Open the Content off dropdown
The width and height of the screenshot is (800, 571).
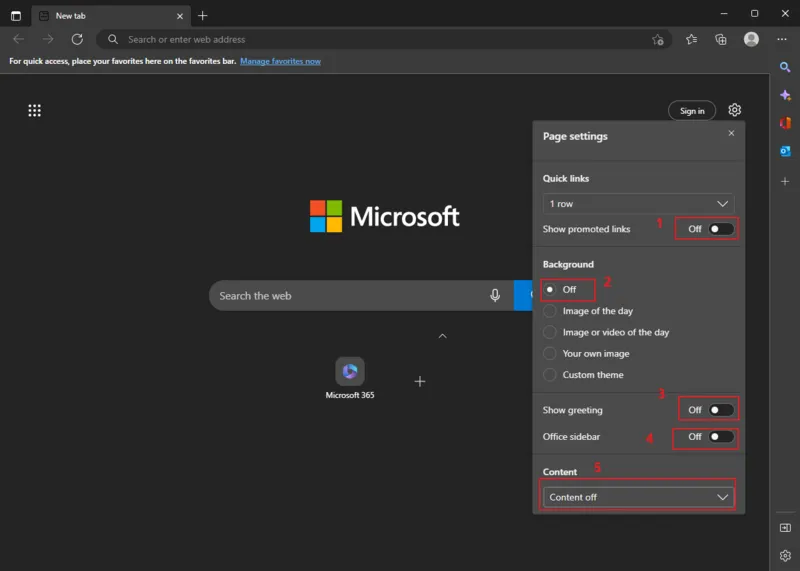[x=638, y=497]
